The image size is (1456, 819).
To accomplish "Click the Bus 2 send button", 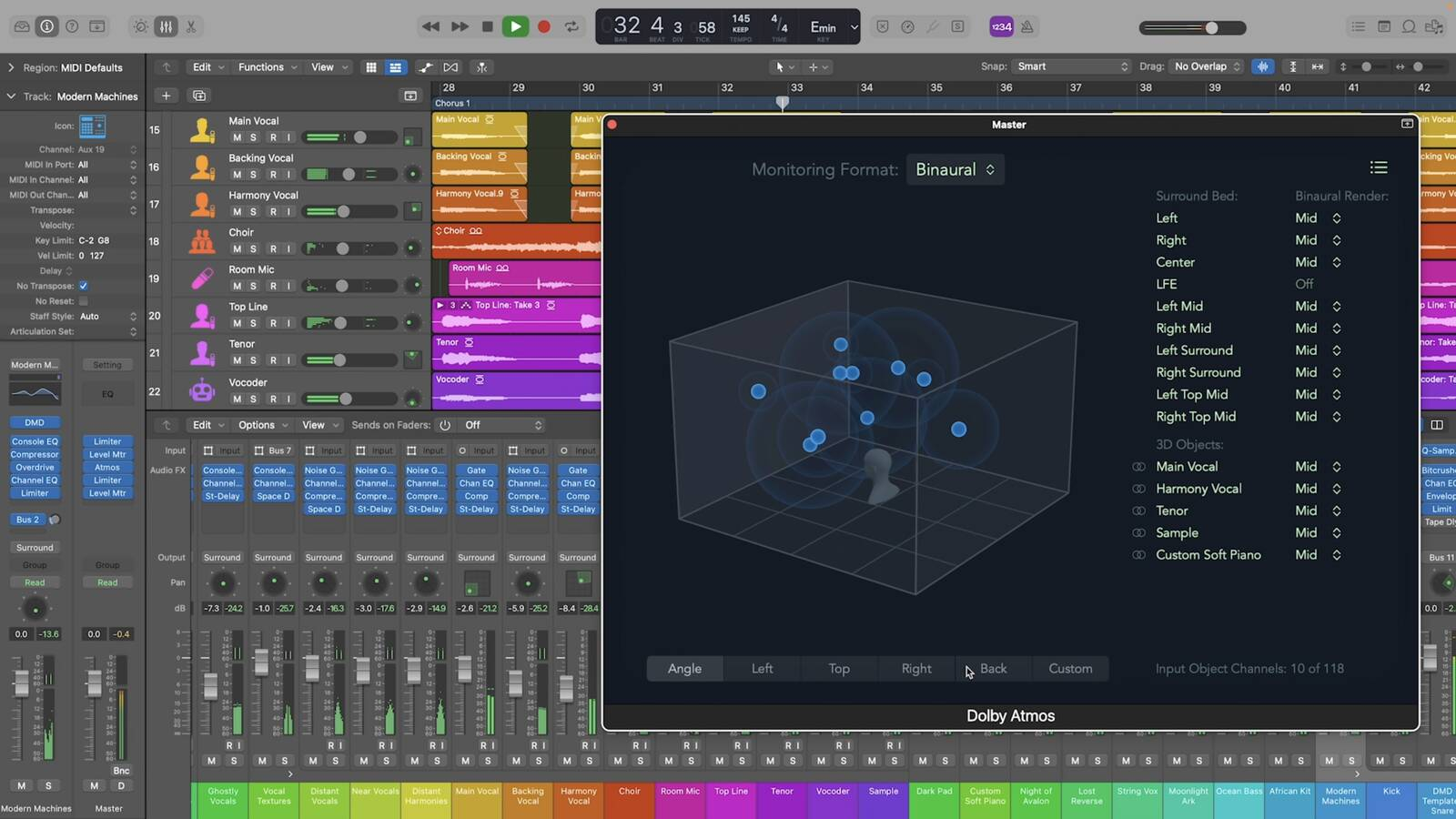I will point(27,520).
